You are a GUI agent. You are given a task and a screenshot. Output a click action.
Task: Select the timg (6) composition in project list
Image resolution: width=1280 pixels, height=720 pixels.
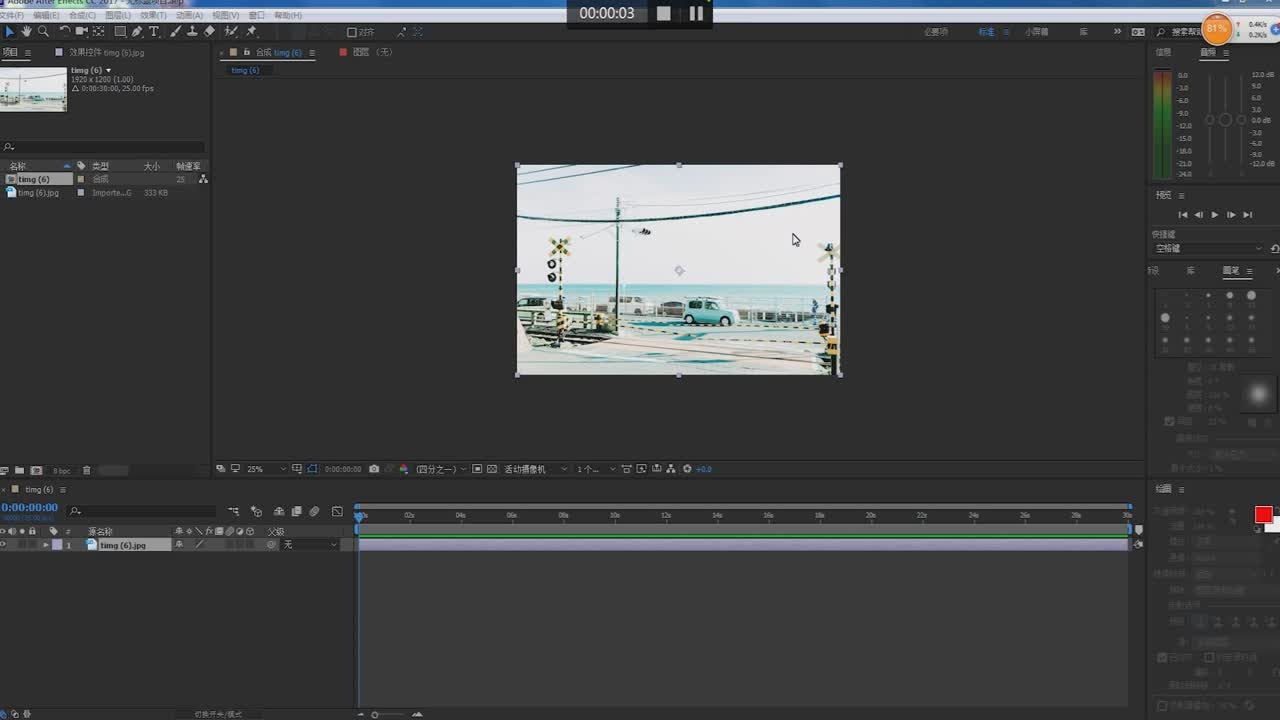(34, 180)
